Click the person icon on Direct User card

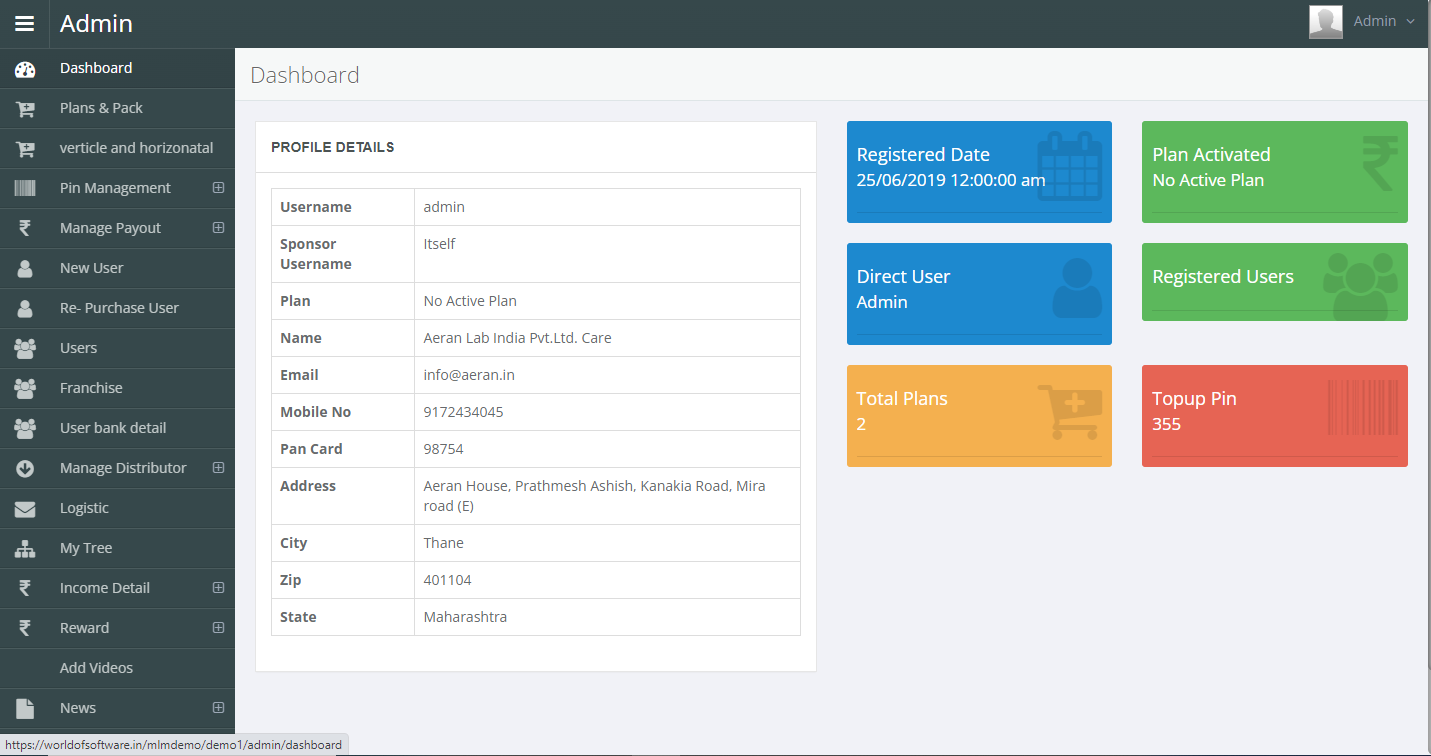[x=1076, y=288]
